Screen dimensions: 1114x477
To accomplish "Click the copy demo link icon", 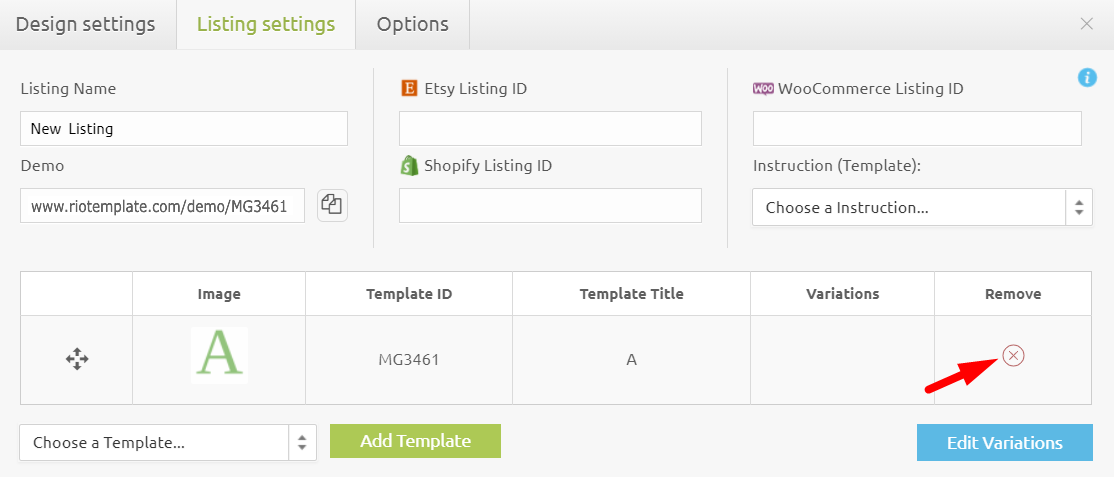I will tap(332, 205).
